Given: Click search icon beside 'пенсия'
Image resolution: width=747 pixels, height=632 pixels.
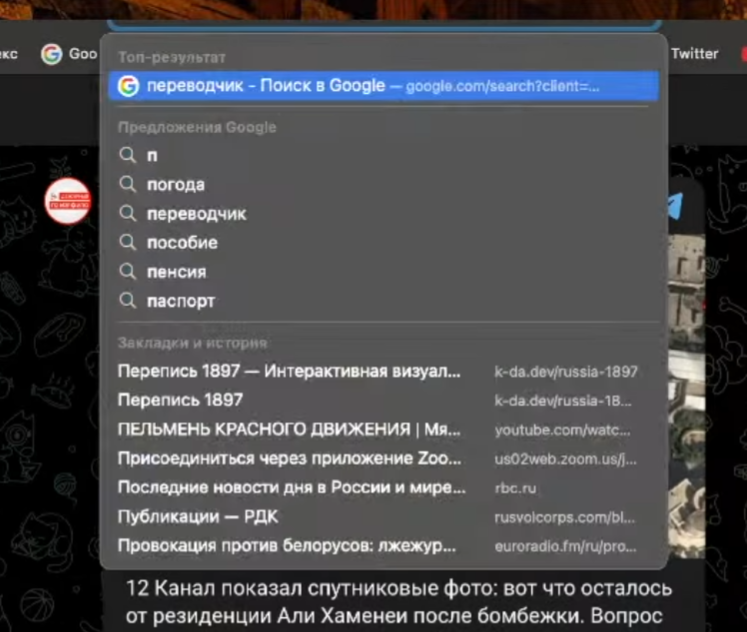Looking at the screenshot, I should [128, 271].
